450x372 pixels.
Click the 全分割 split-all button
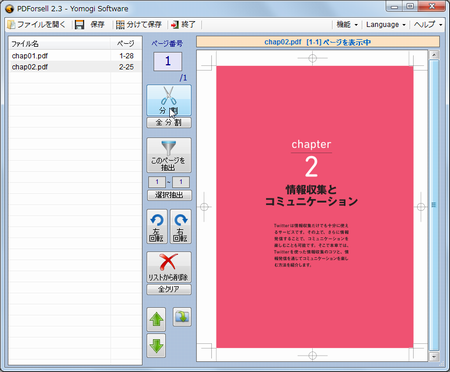coord(169,122)
